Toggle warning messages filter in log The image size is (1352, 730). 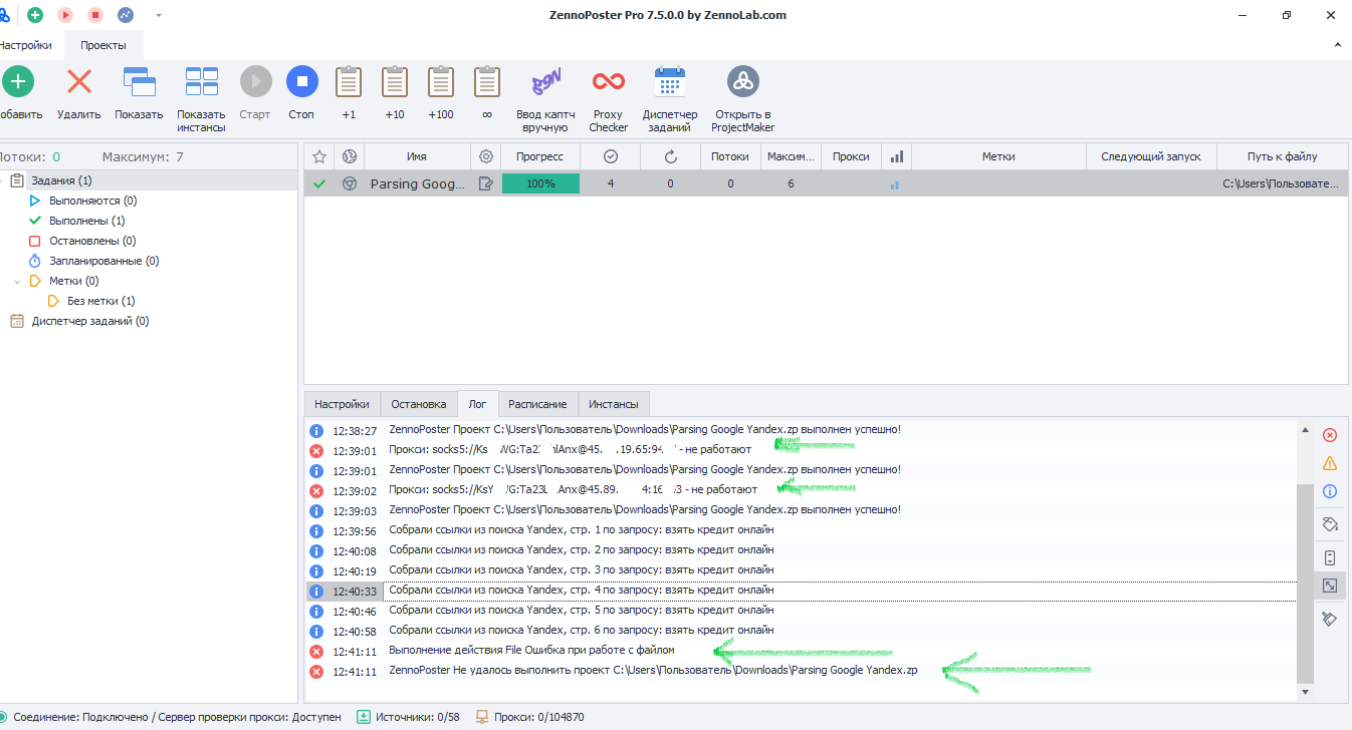(1330, 463)
